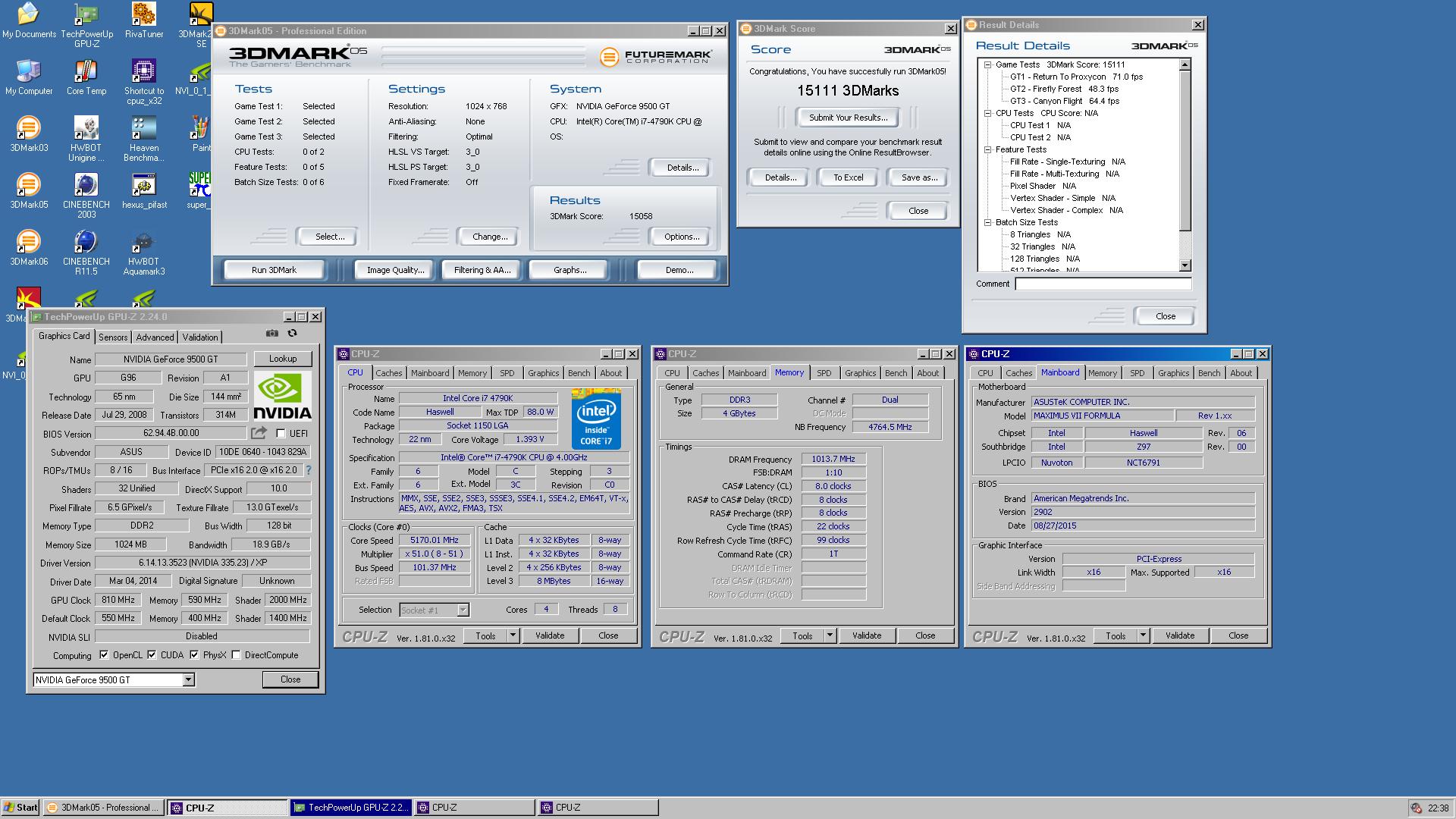Open SPD tab in Memory CPU-Z window
Screen dimensions: 1456x819
click(x=824, y=373)
